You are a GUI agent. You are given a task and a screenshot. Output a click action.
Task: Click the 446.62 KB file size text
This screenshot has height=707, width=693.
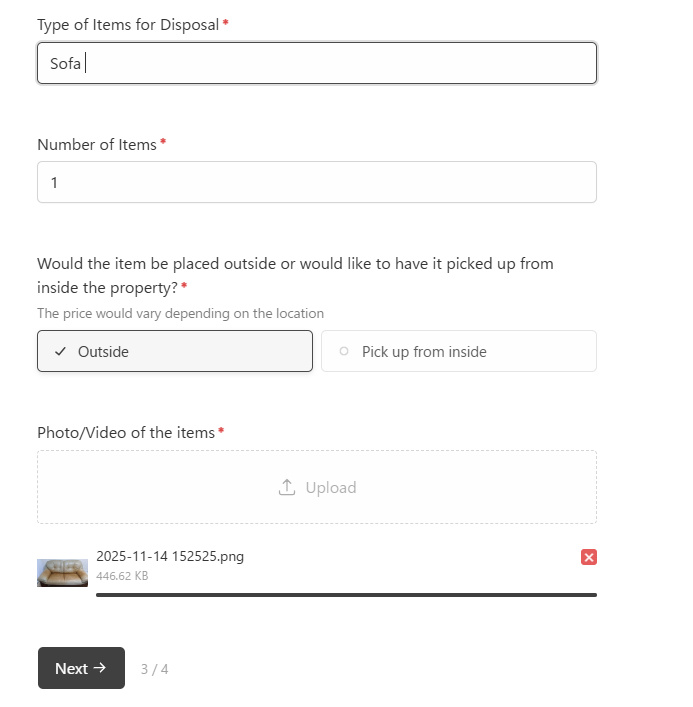[122, 575]
